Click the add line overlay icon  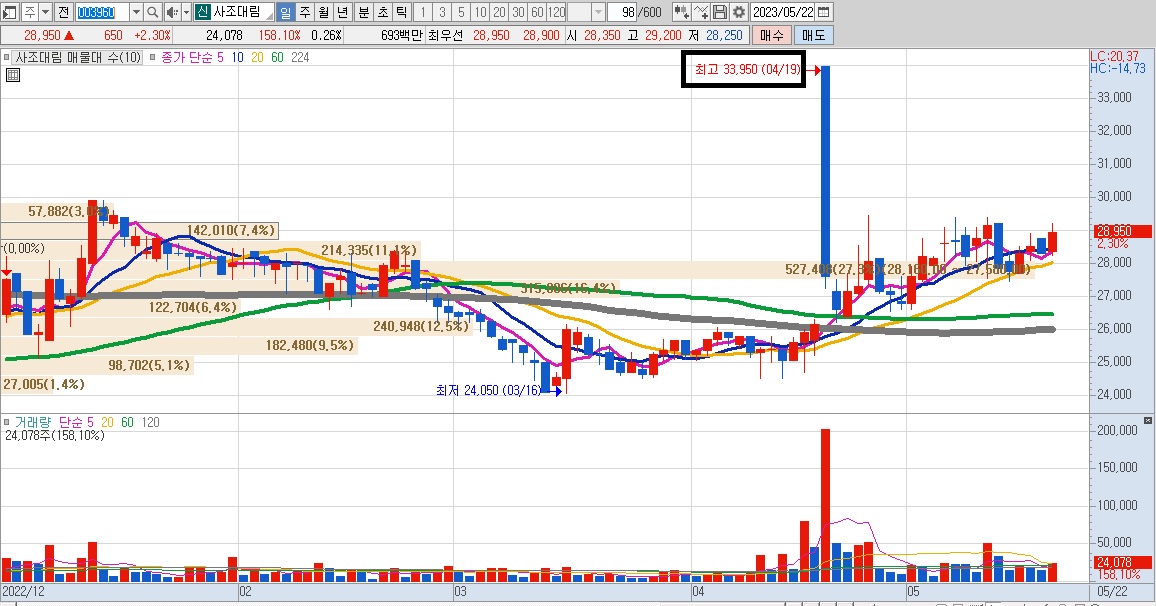(x=701, y=12)
